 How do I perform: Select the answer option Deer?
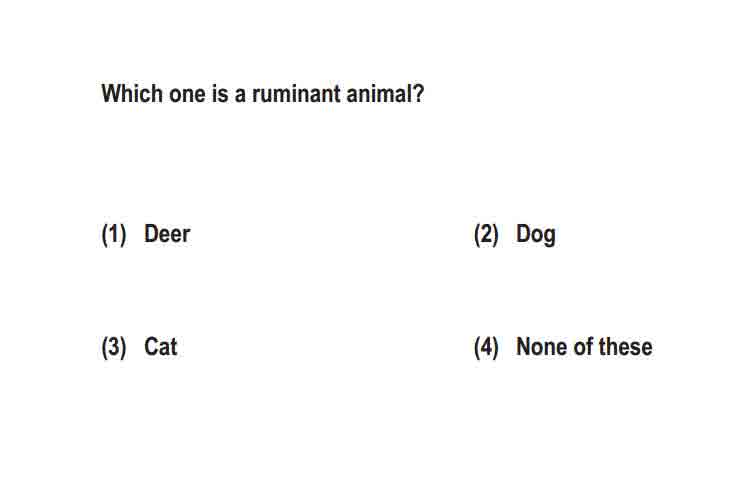point(167,234)
